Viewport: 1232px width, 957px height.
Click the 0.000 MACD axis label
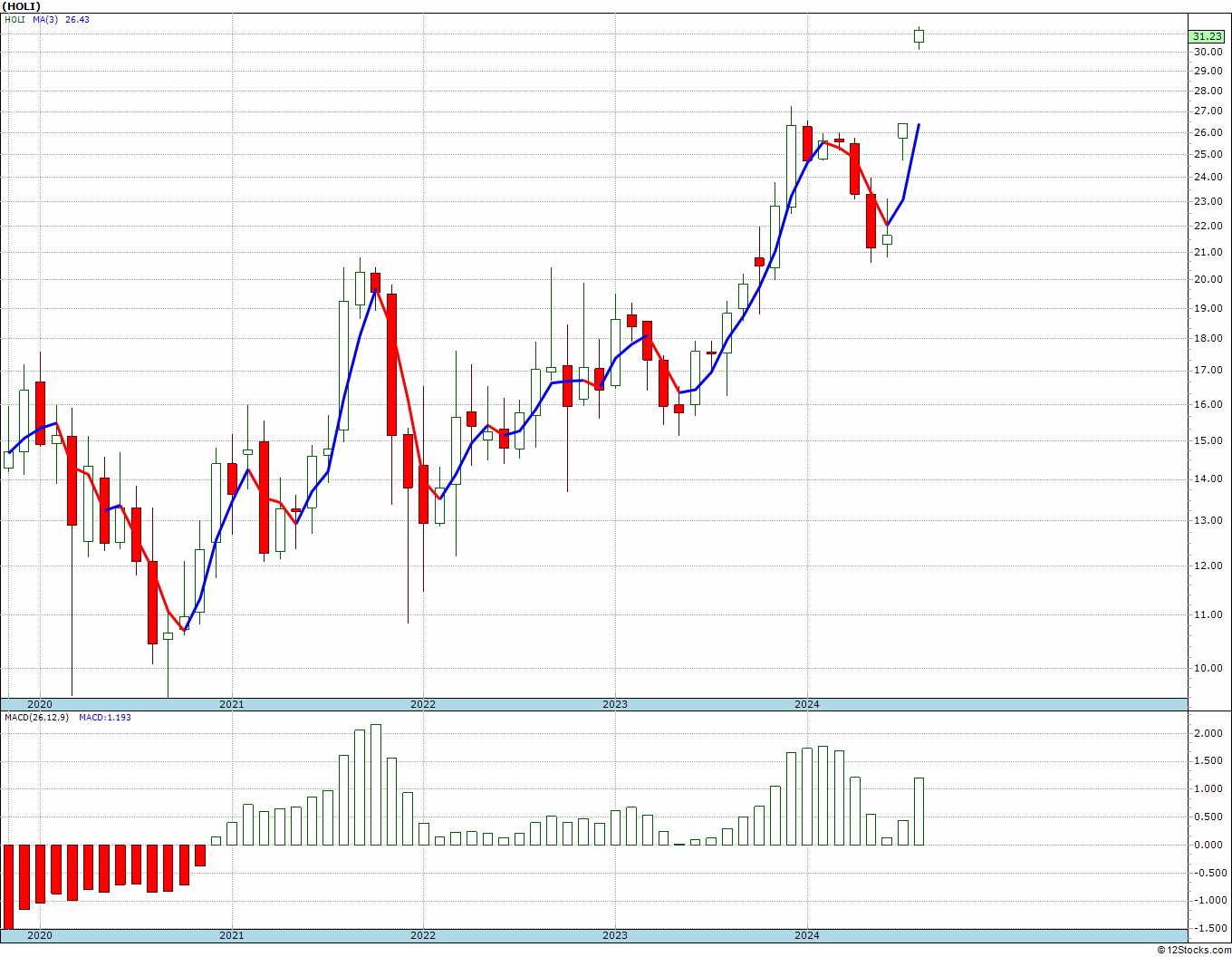(x=1209, y=846)
